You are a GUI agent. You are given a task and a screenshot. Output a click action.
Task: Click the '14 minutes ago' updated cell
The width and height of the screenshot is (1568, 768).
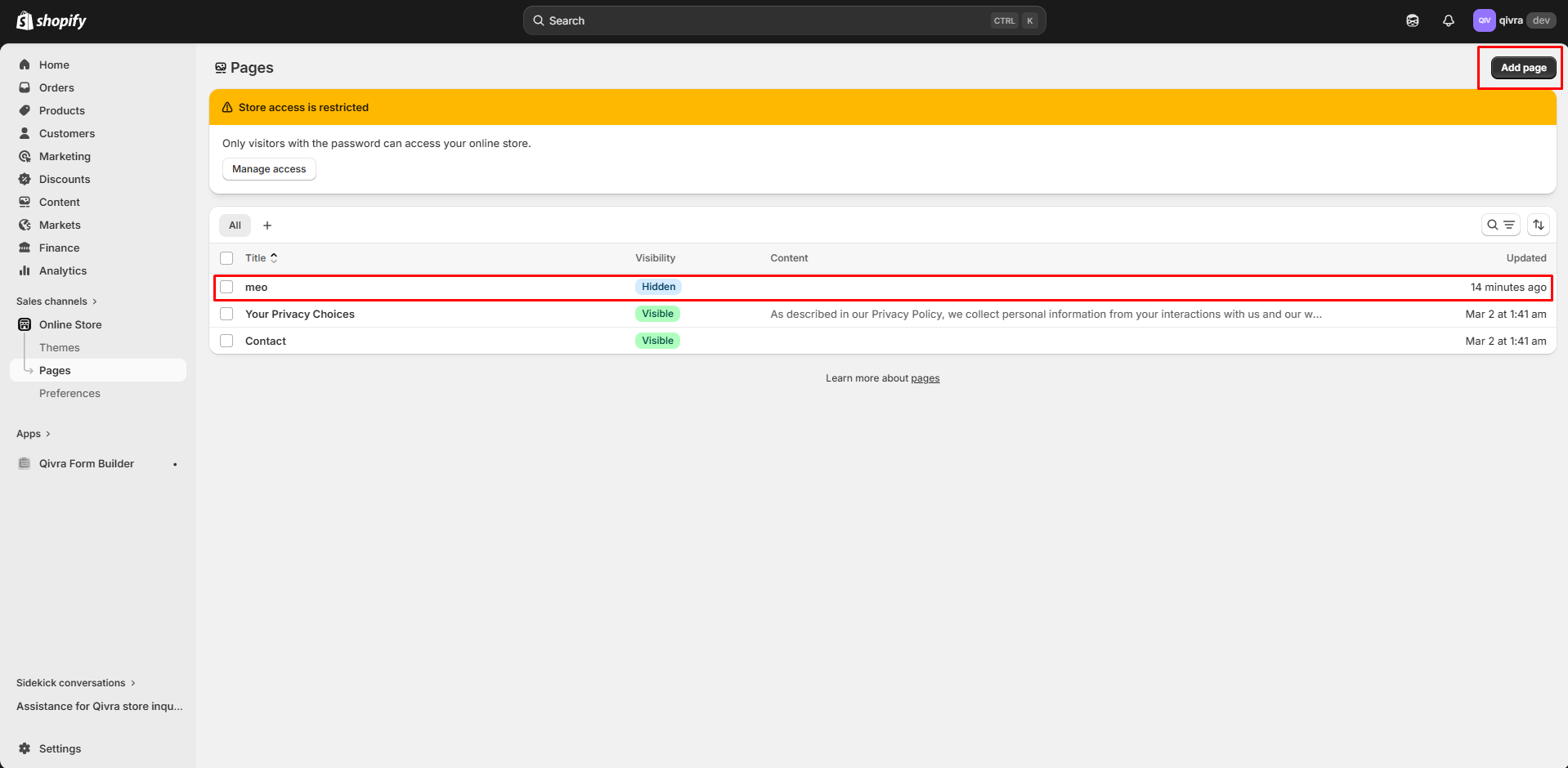pos(1508,287)
